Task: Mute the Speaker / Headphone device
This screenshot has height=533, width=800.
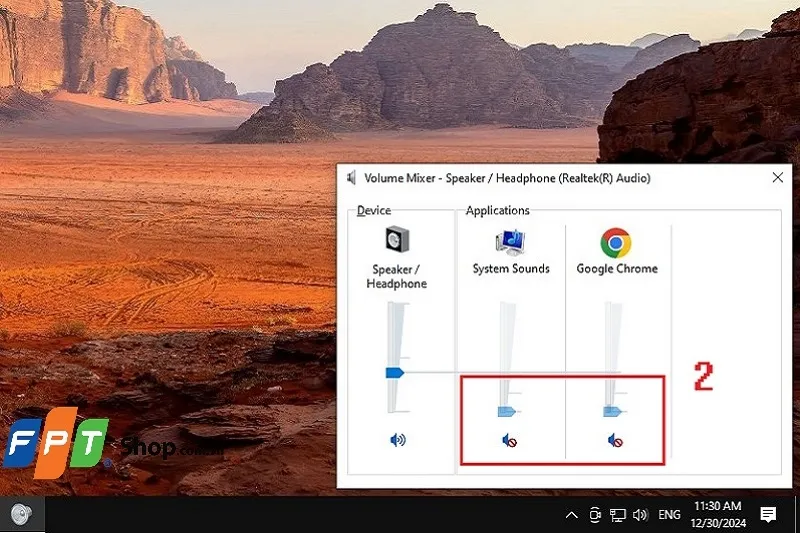Action: (398, 440)
